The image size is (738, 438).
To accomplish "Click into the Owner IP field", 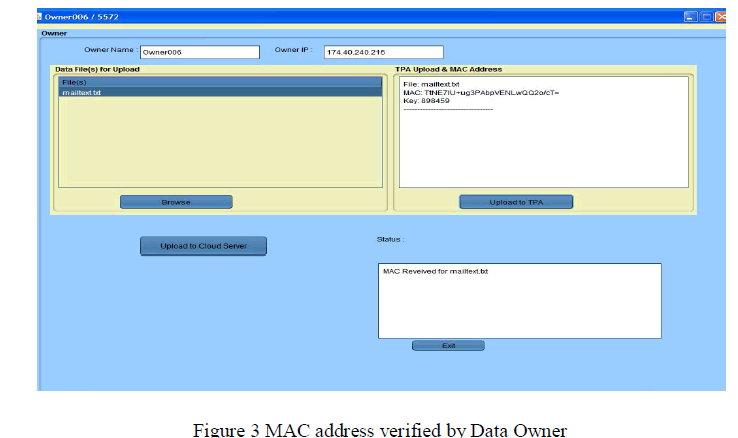I will [382, 52].
